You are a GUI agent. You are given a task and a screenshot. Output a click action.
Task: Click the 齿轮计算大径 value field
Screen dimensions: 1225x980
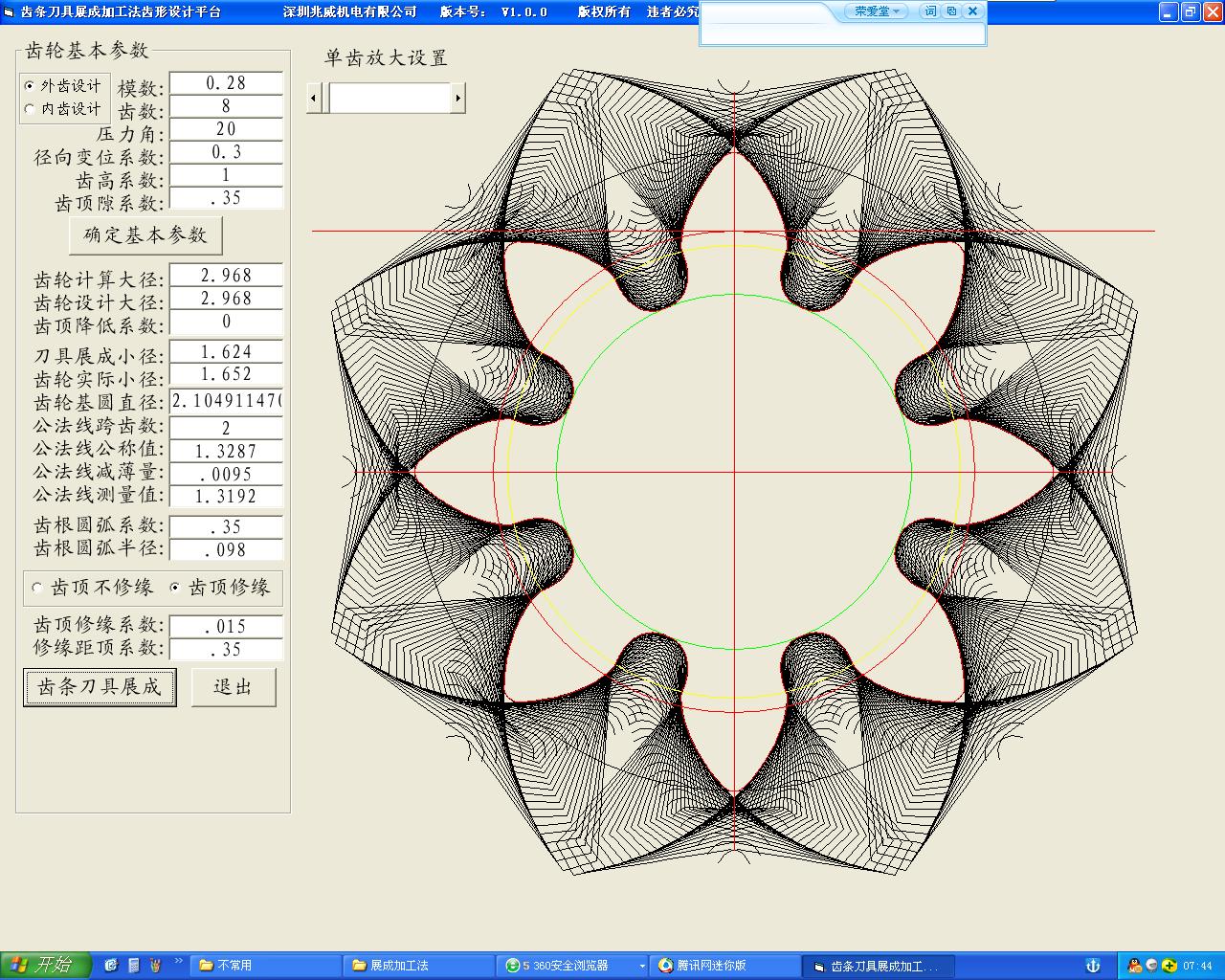pyautogui.click(x=226, y=276)
